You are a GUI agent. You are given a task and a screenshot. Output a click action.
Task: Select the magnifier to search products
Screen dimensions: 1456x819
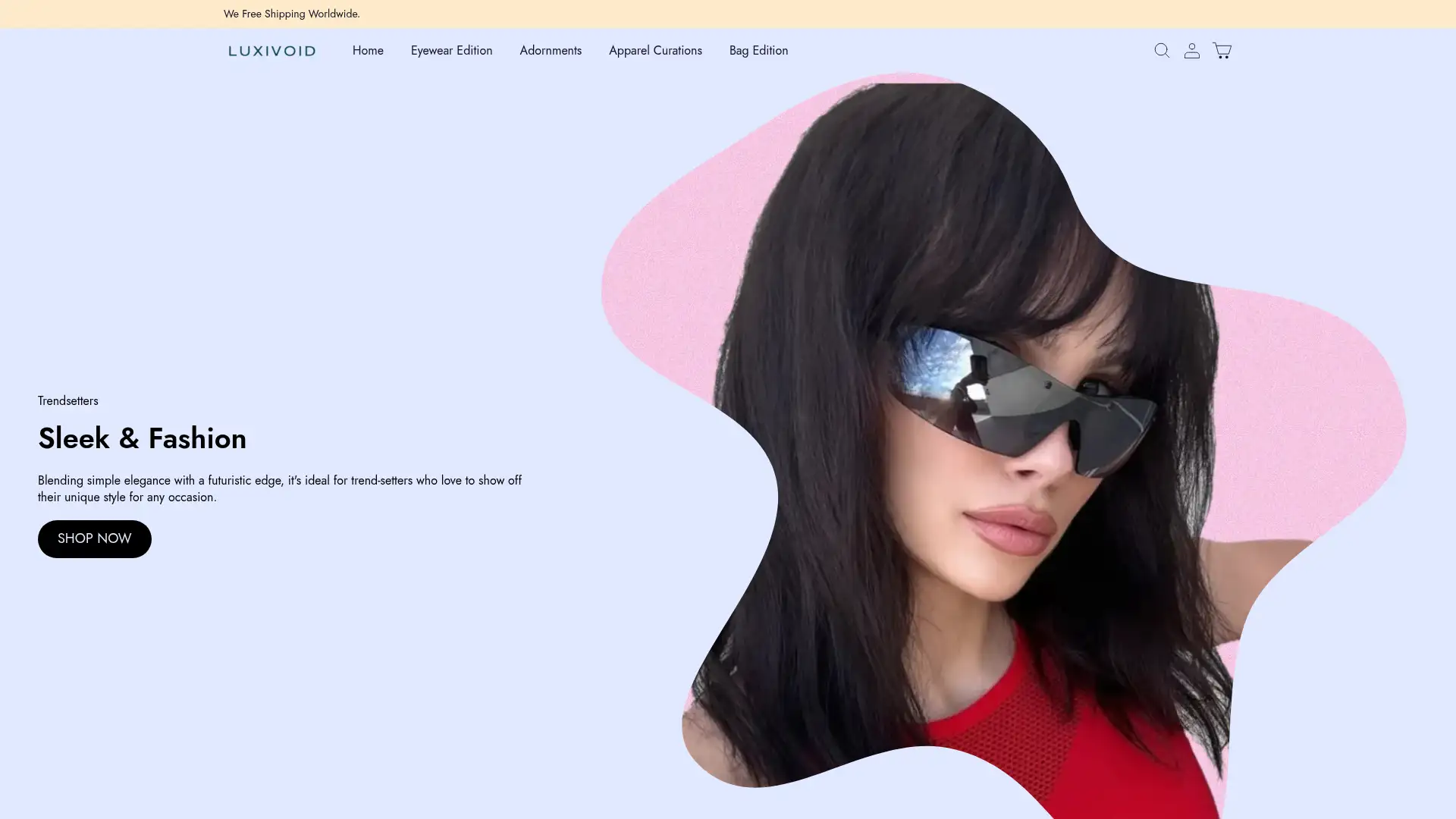point(1162,50)
